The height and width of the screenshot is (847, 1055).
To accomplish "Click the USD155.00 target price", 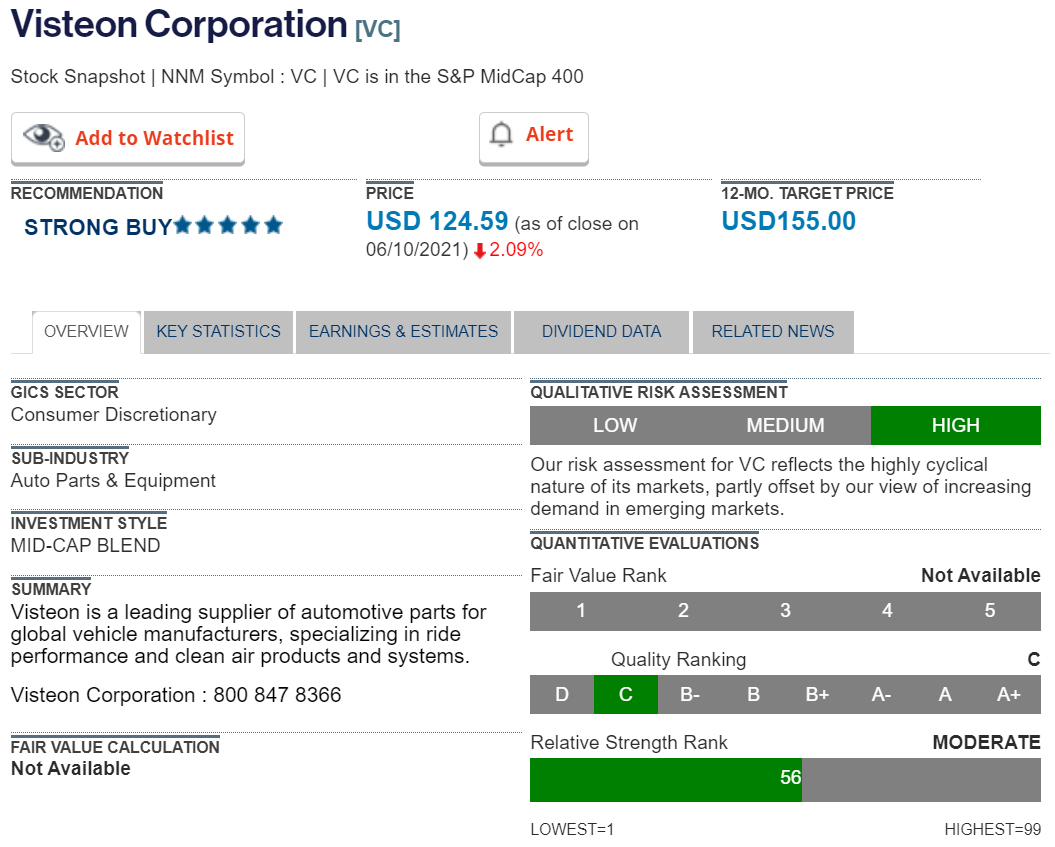I will tap(788, 222).
